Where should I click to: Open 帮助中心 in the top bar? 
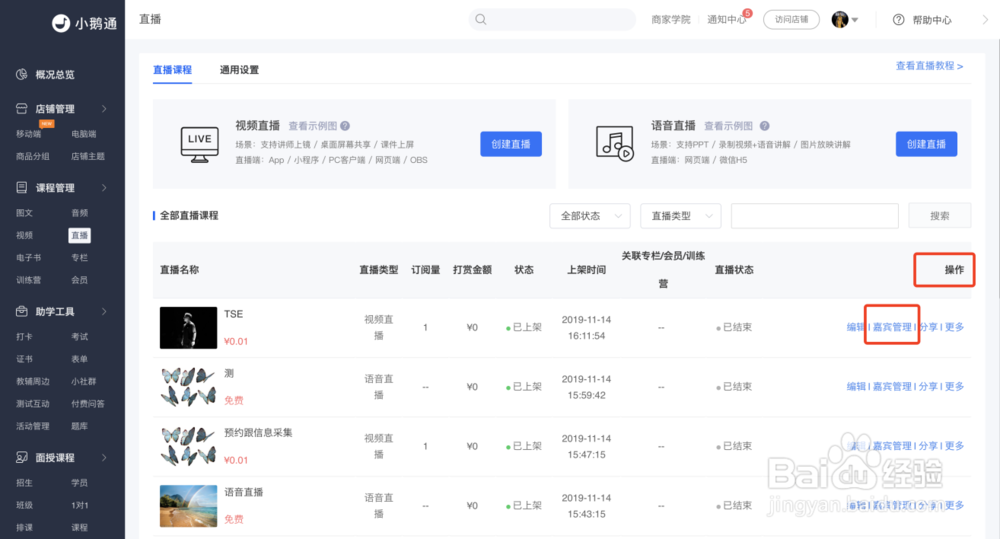click(x=932, y=20)
